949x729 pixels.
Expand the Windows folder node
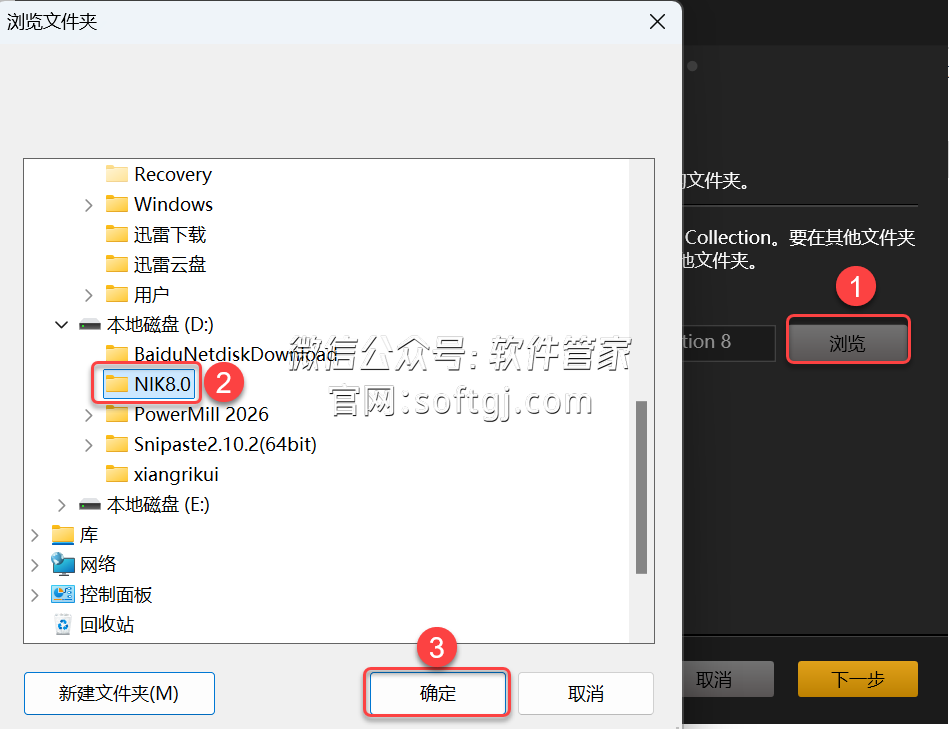click(88, 205)
